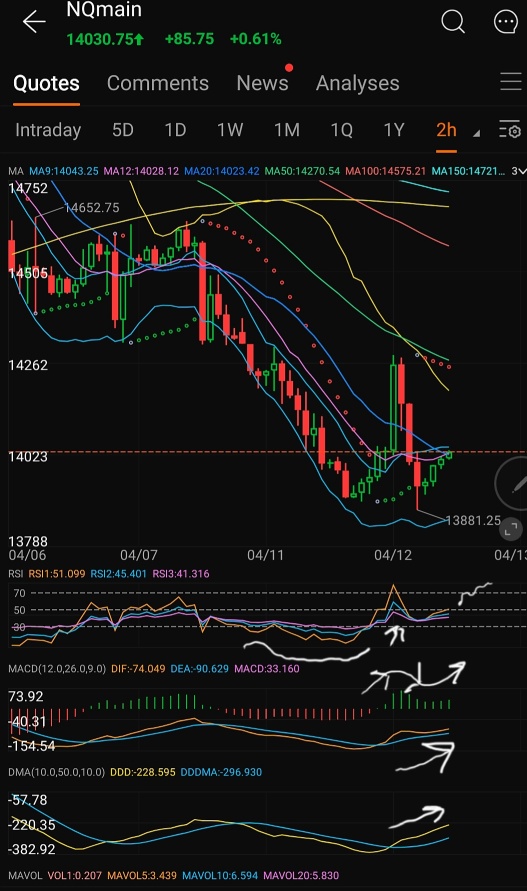
Task: Tap the 13881.25 low price marker
Action: 473,521
